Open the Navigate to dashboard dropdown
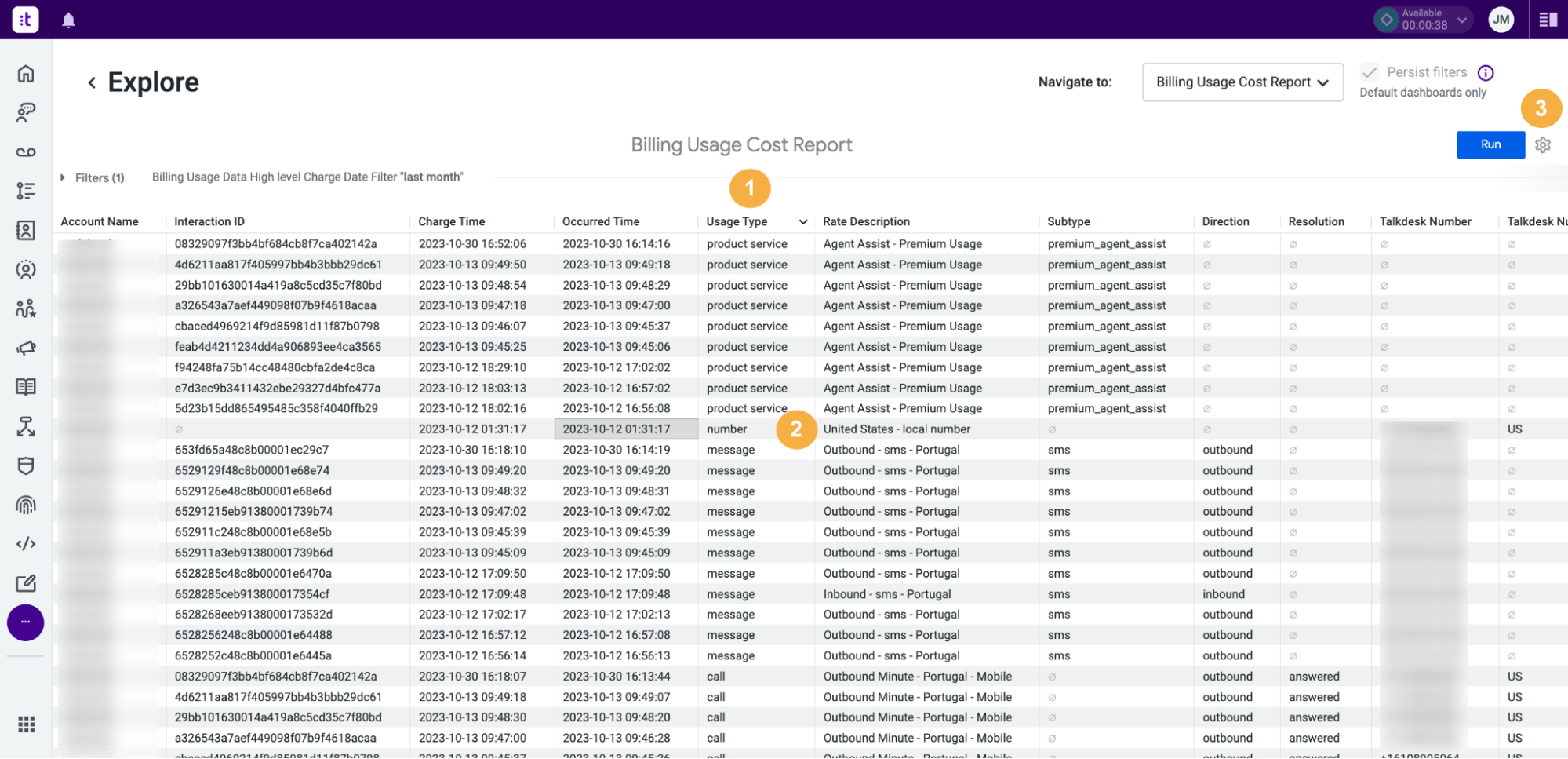The image size is (1568, 759). click(x=1242, y=82)
